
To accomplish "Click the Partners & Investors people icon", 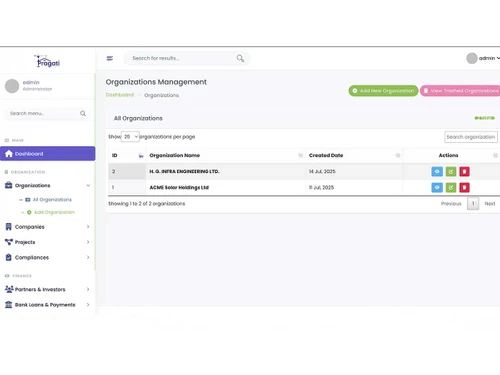I will click(x=9, y=289).
